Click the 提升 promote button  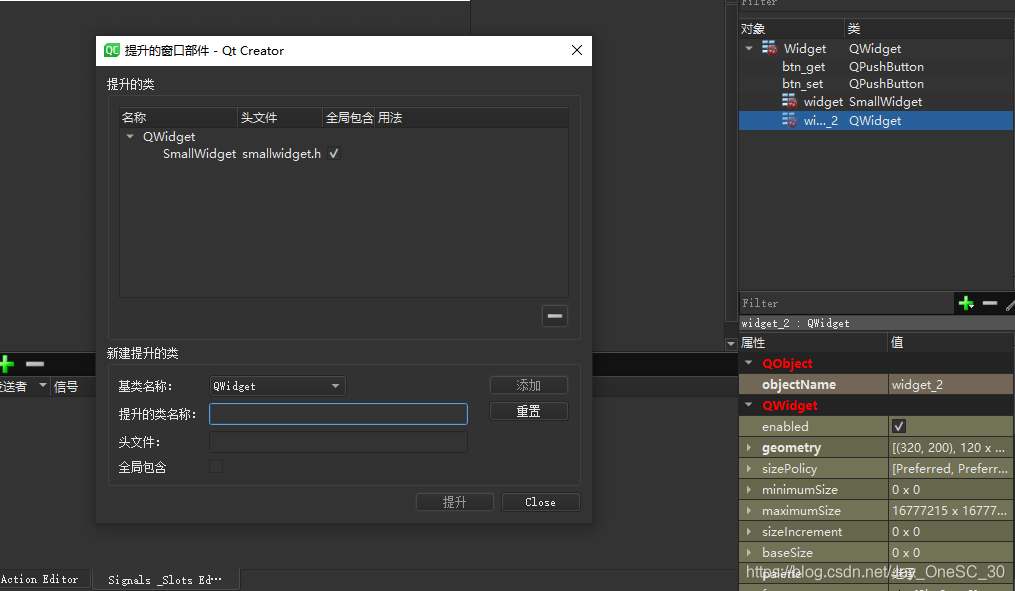click(454, 502)
